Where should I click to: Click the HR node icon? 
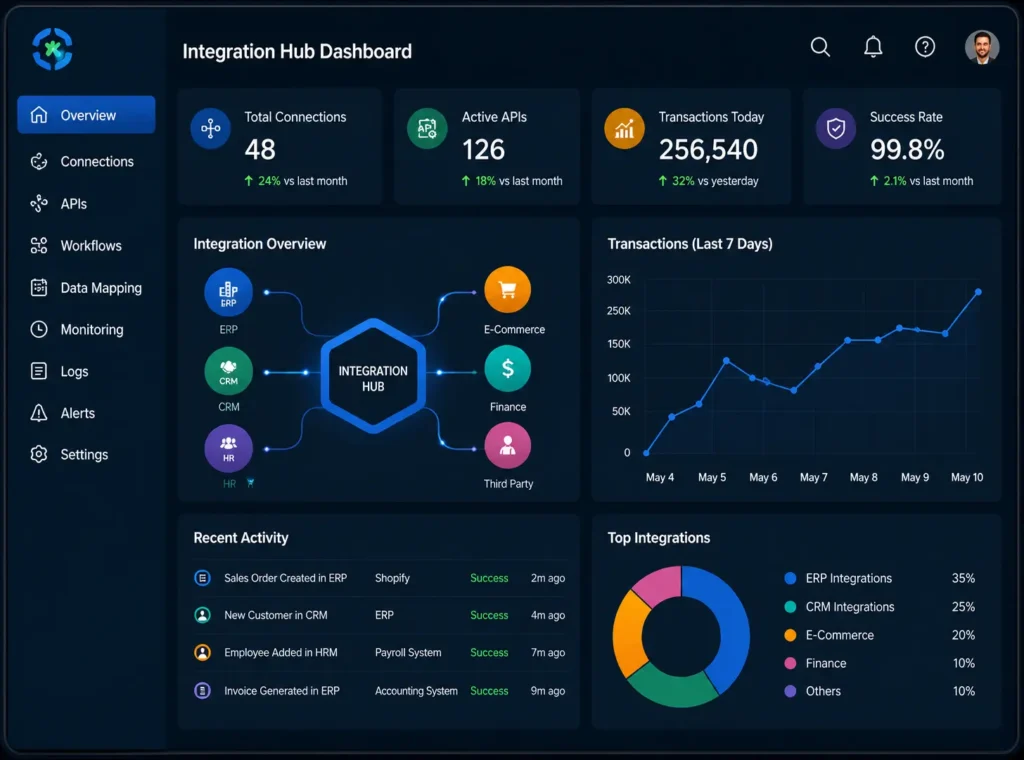pyautogui.click(x=229, y=449)
